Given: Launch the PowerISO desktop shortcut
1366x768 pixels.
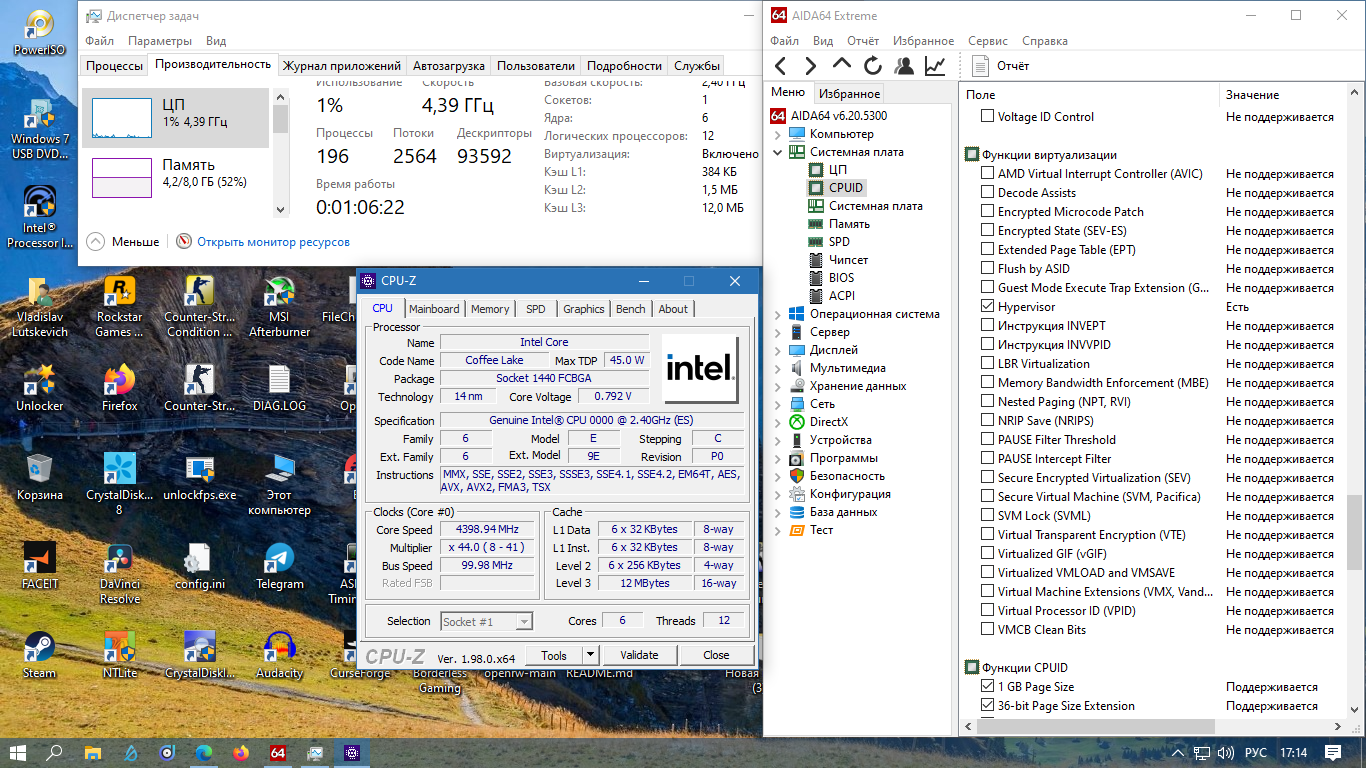Looking at the screenshot, I should tap(40, 33).
